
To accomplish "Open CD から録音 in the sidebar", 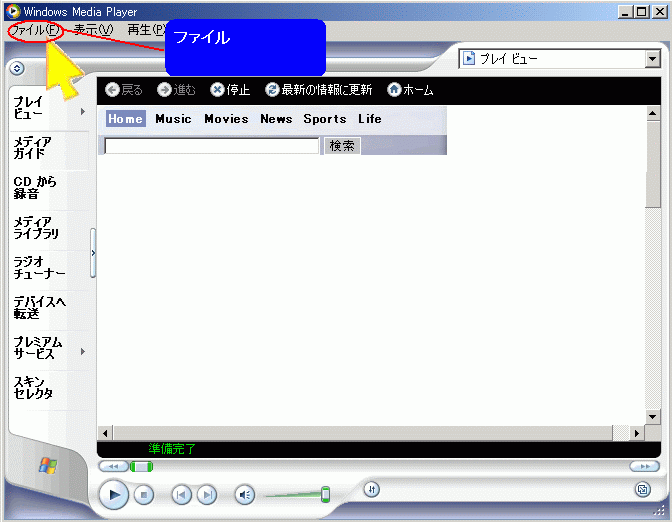I will pos(35,187).
